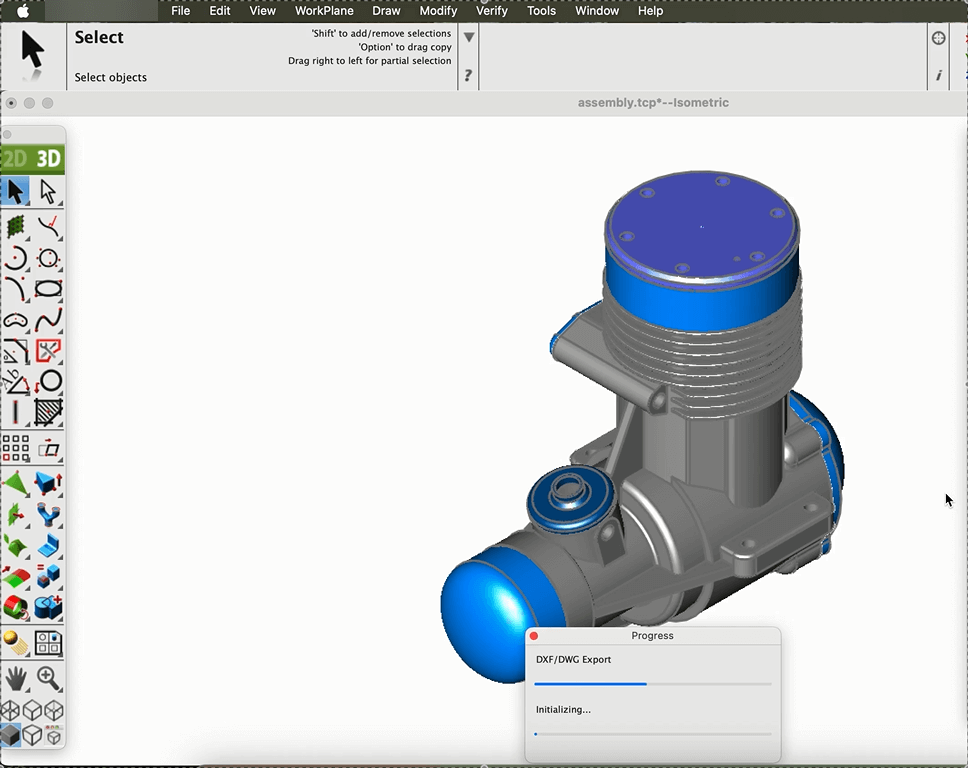968x768 pixels.
Task: Select the hatch fill tool
Action: pyautogui.click(x=48, y=412)
